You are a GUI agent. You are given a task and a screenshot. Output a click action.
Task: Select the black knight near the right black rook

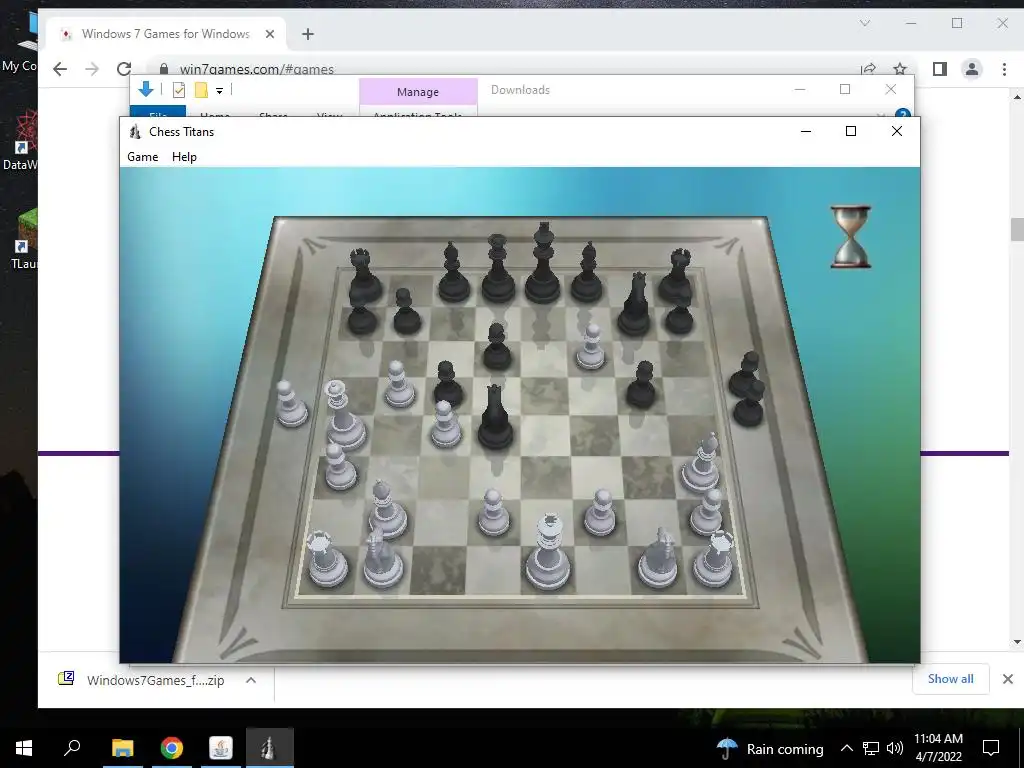coord(634,304)
